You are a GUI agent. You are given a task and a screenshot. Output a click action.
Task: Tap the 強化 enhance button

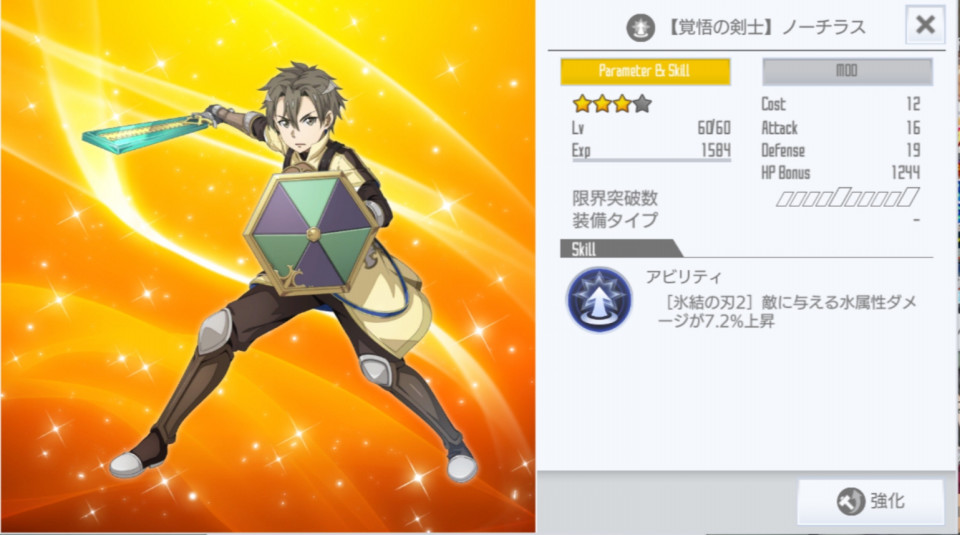870,501
